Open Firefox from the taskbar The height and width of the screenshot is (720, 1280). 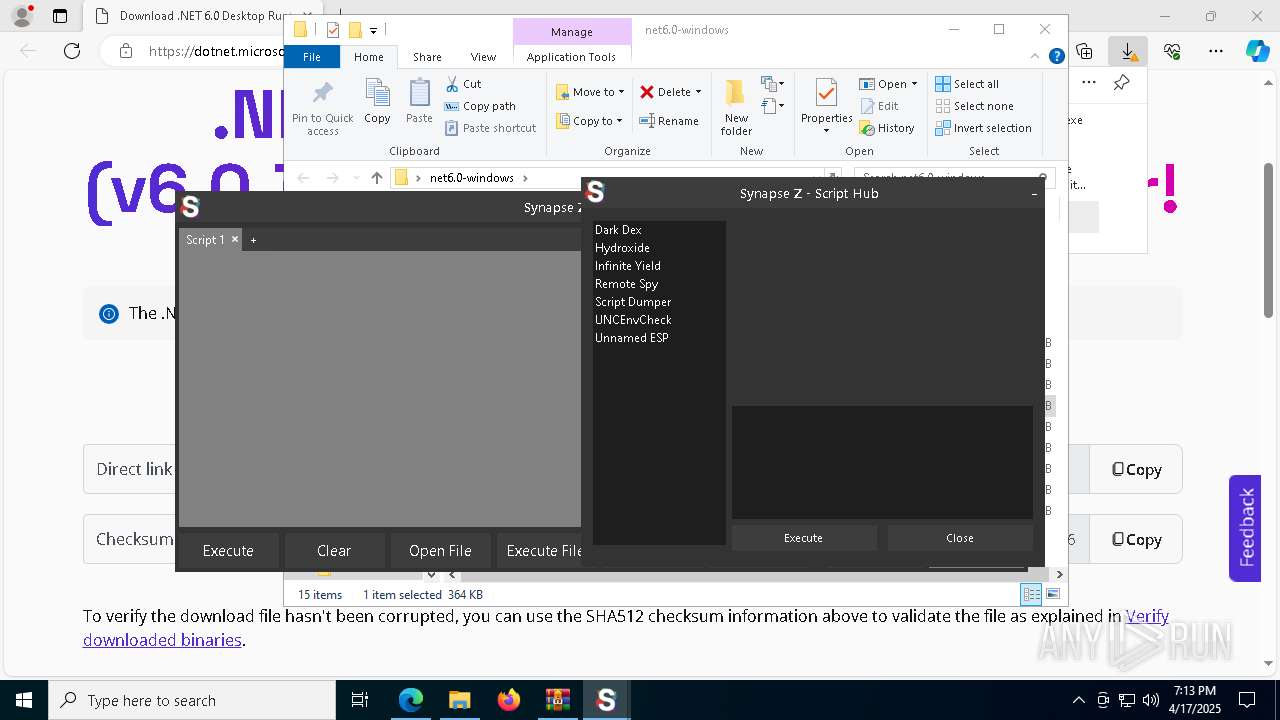[x=509, y=700]
